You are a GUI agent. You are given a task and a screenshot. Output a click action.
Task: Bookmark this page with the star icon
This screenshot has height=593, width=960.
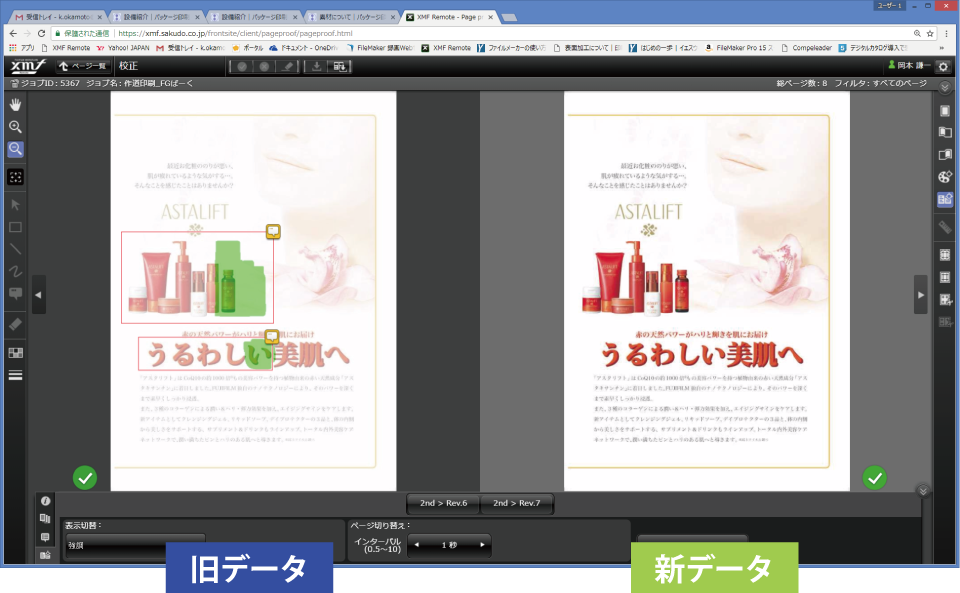point(930,34)
